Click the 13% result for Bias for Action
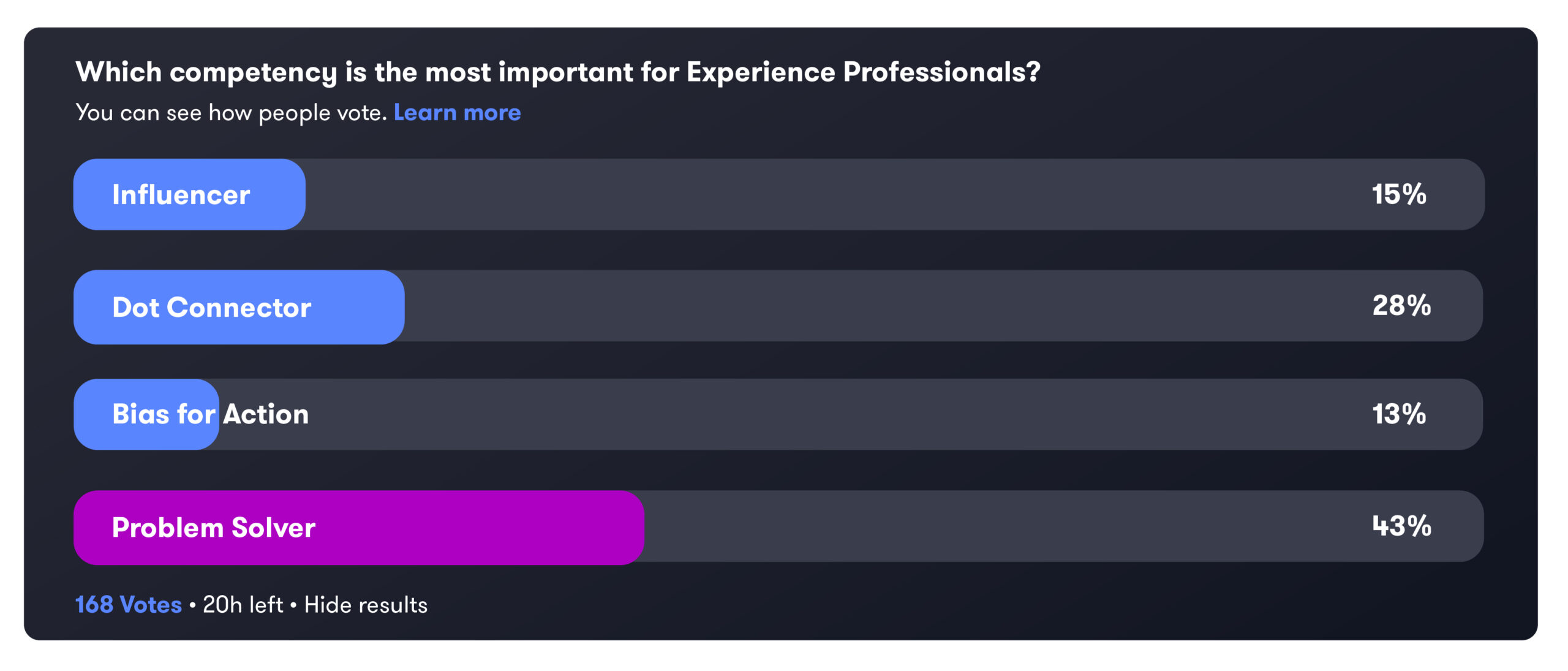Screen dimensions: 1568x671 point(1399,414)
